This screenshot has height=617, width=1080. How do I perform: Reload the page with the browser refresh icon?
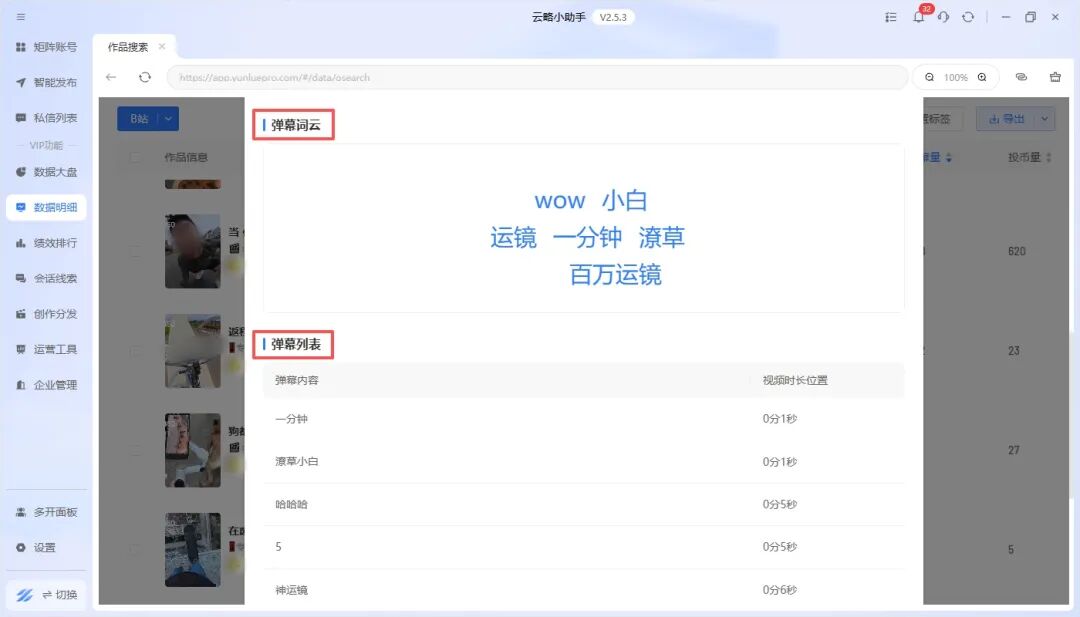click(x=145, y=77)
